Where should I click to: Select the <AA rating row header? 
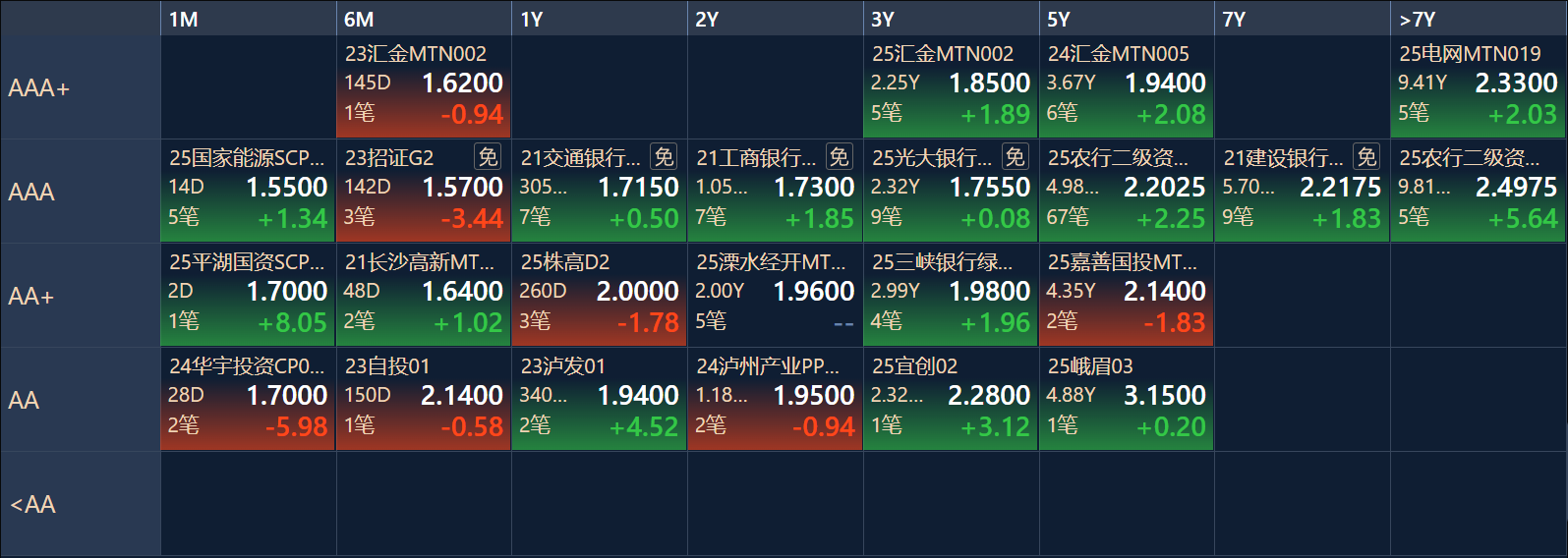tap(81, 504)
